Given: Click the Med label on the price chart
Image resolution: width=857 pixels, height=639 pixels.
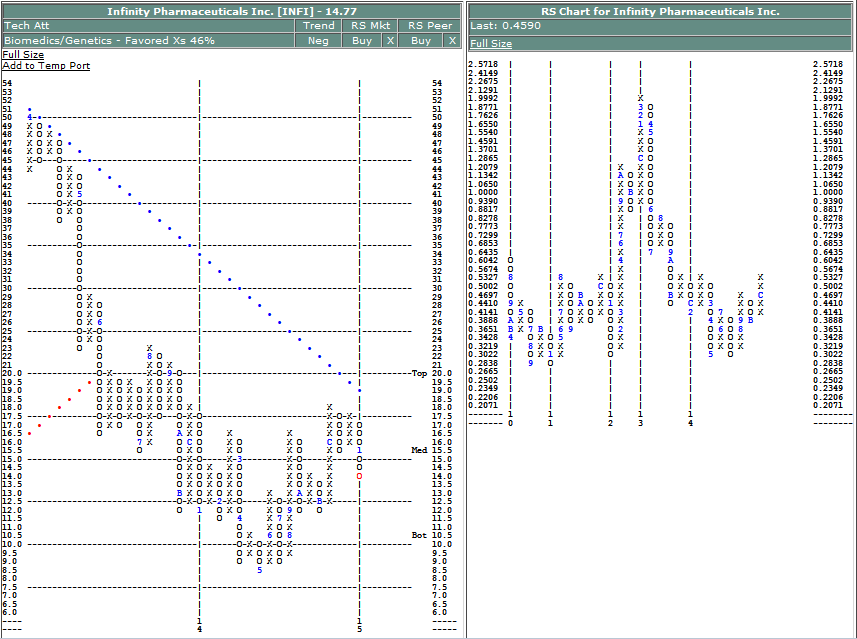Looking at the screenshot, I should [419, 450].
